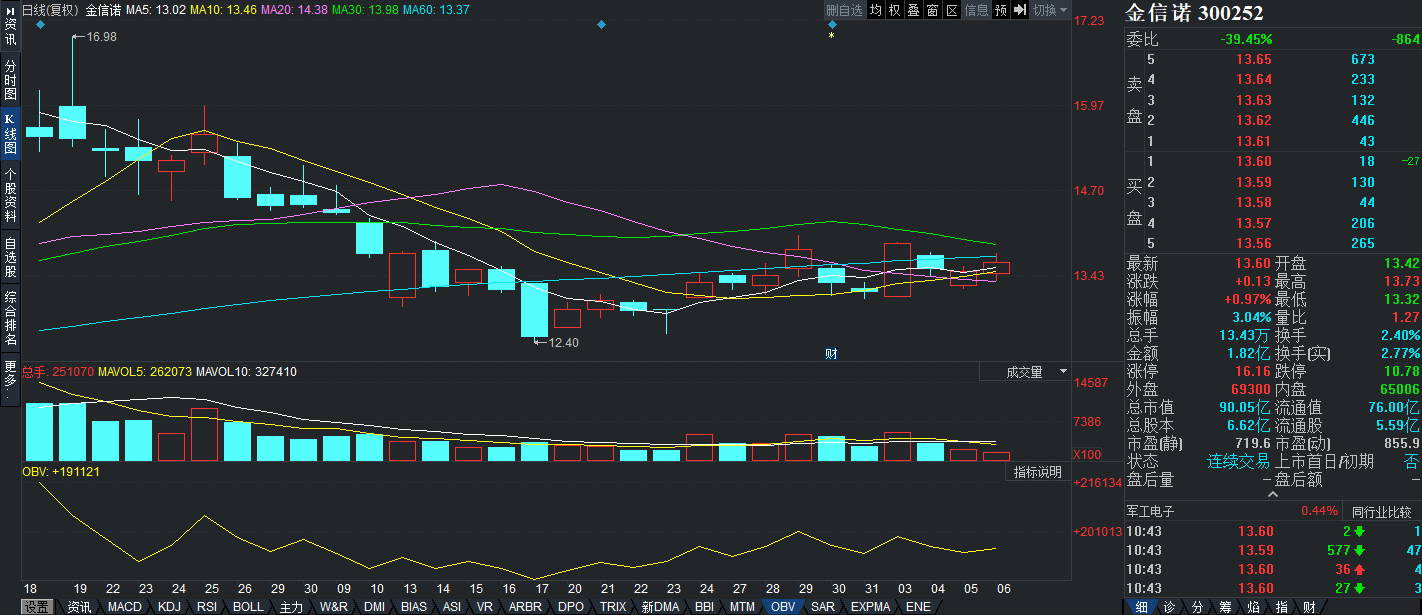1422x615 pixels.
Task: Select the BBI indicator tab
Action: point(704,607)
